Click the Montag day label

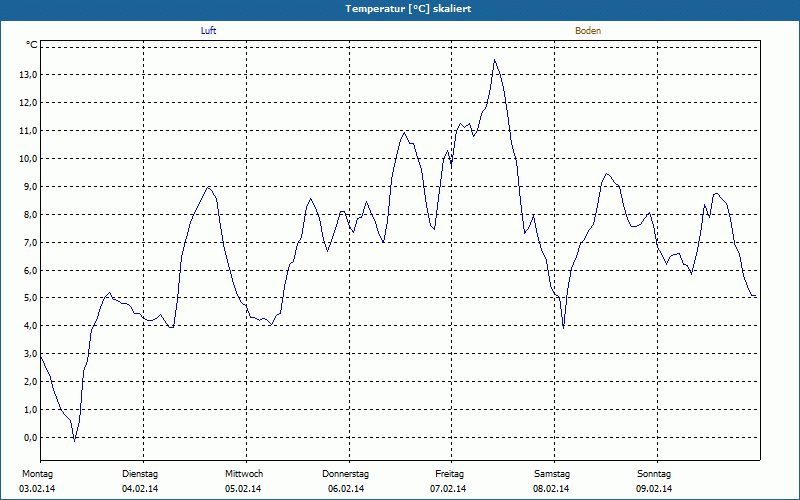coord(37,474)
